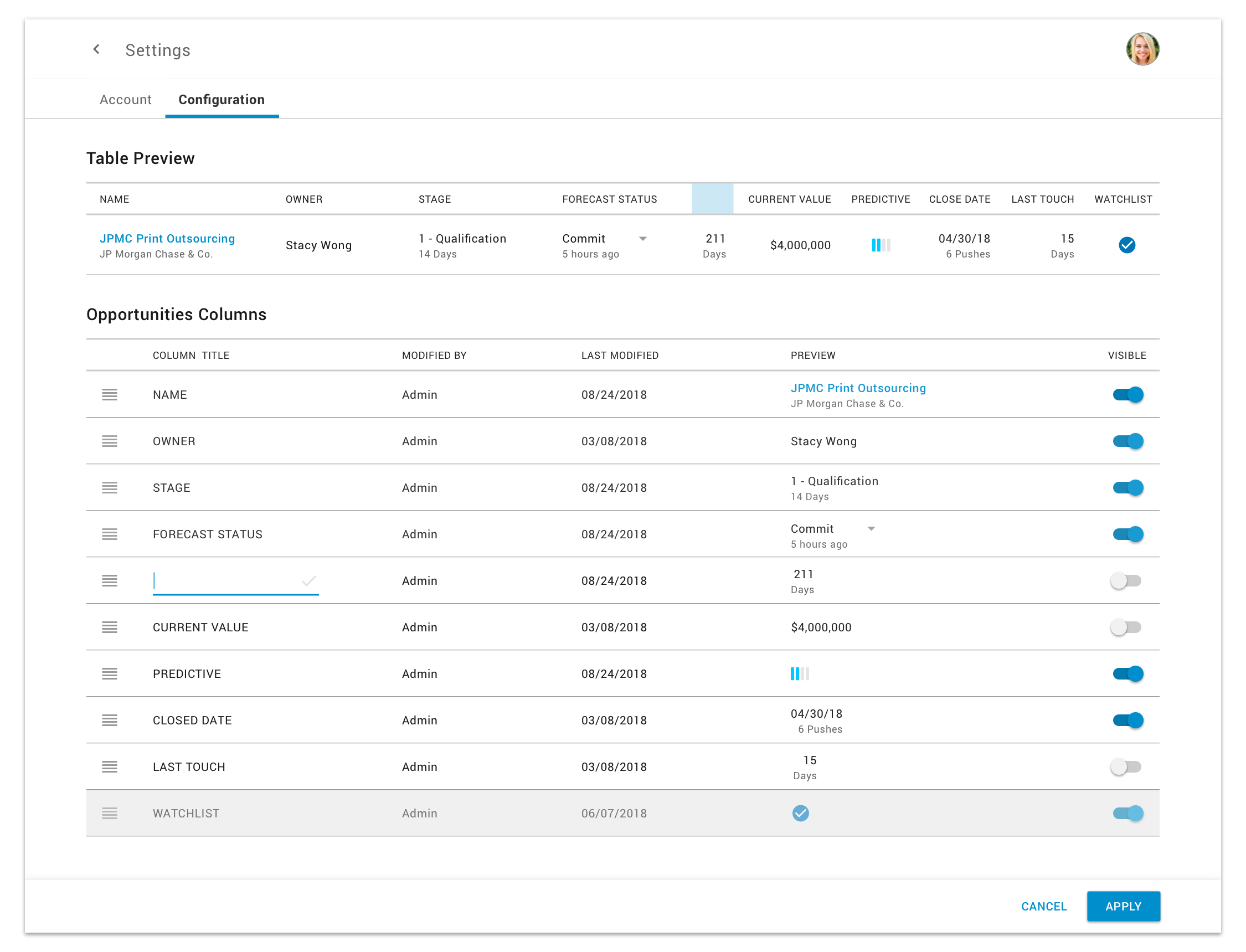Click the drag handle on the WATCHLIST row
The height and width of the screenshot is (952, 1246).
click(109, 813)
